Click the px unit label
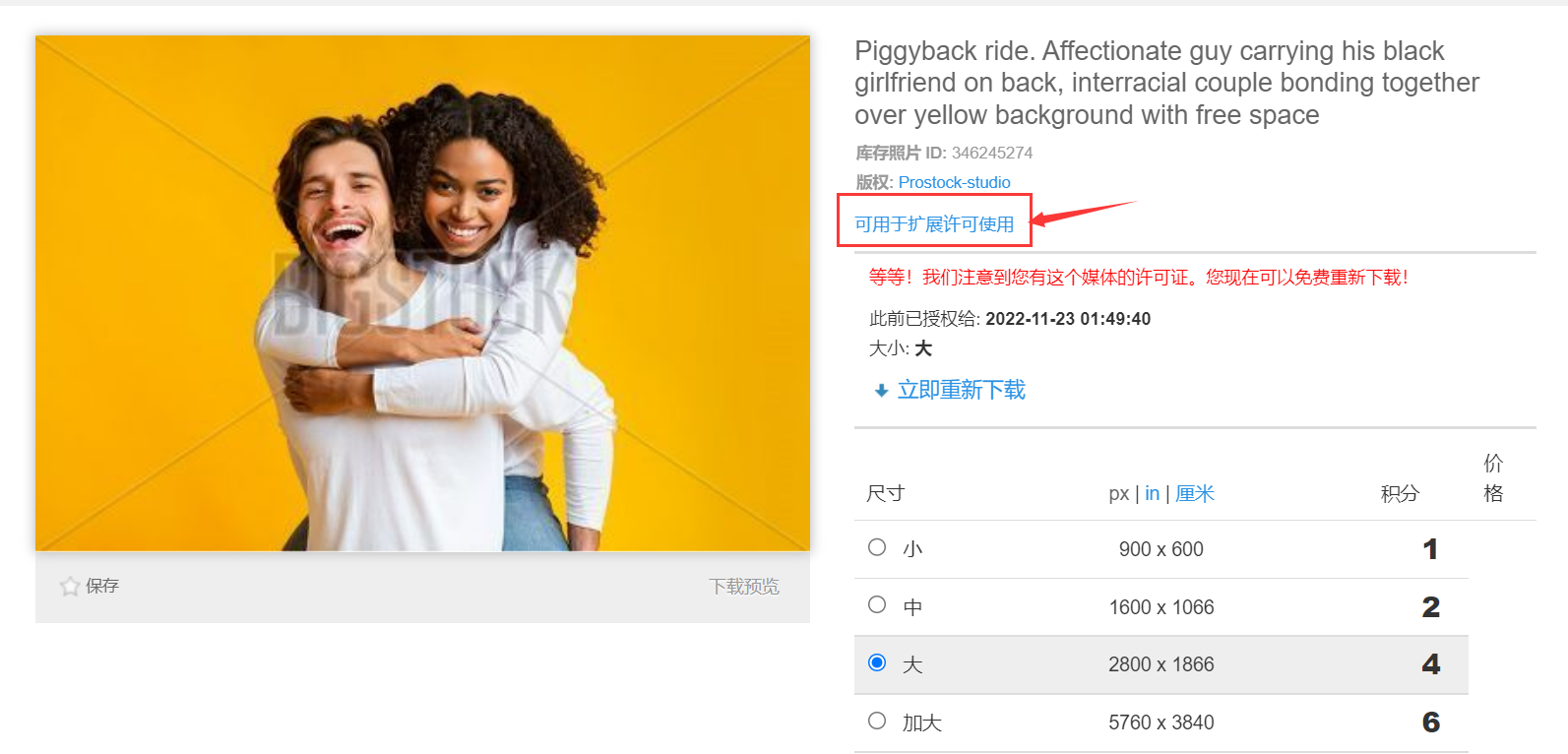 pos(1118,494)
